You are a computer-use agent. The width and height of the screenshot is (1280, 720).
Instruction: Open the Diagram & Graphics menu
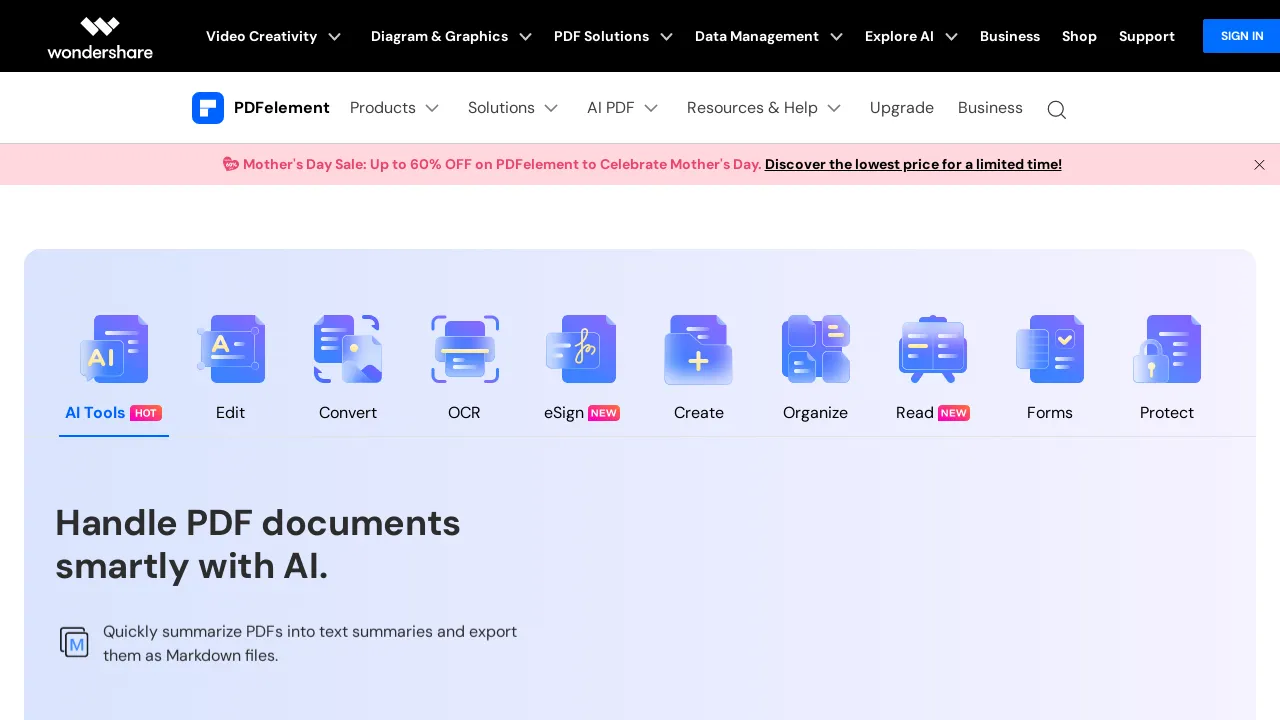pyautogui.click(x=439, y=36)
